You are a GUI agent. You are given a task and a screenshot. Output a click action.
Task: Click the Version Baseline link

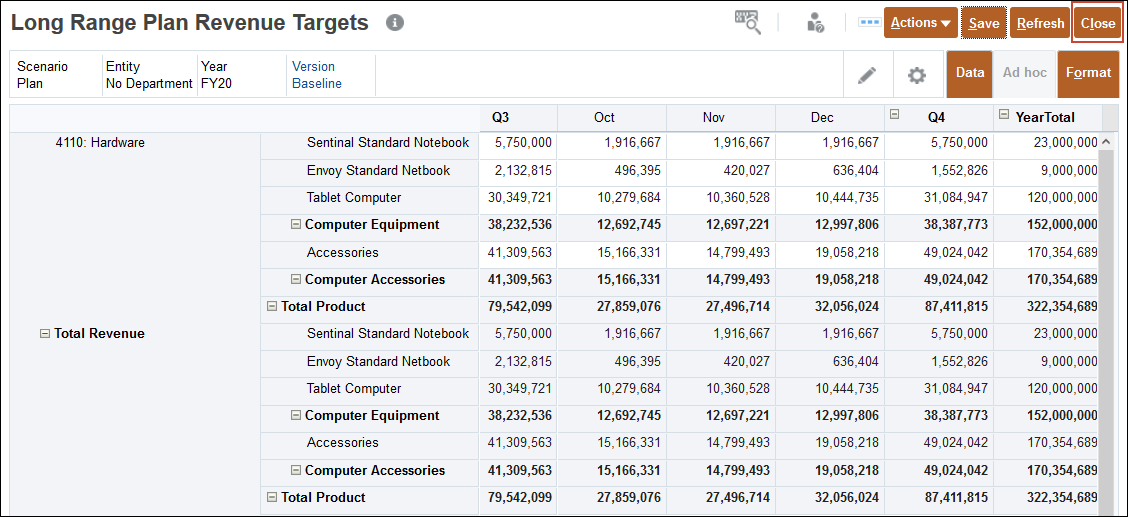pyautogui.click(x=317, y=75)
